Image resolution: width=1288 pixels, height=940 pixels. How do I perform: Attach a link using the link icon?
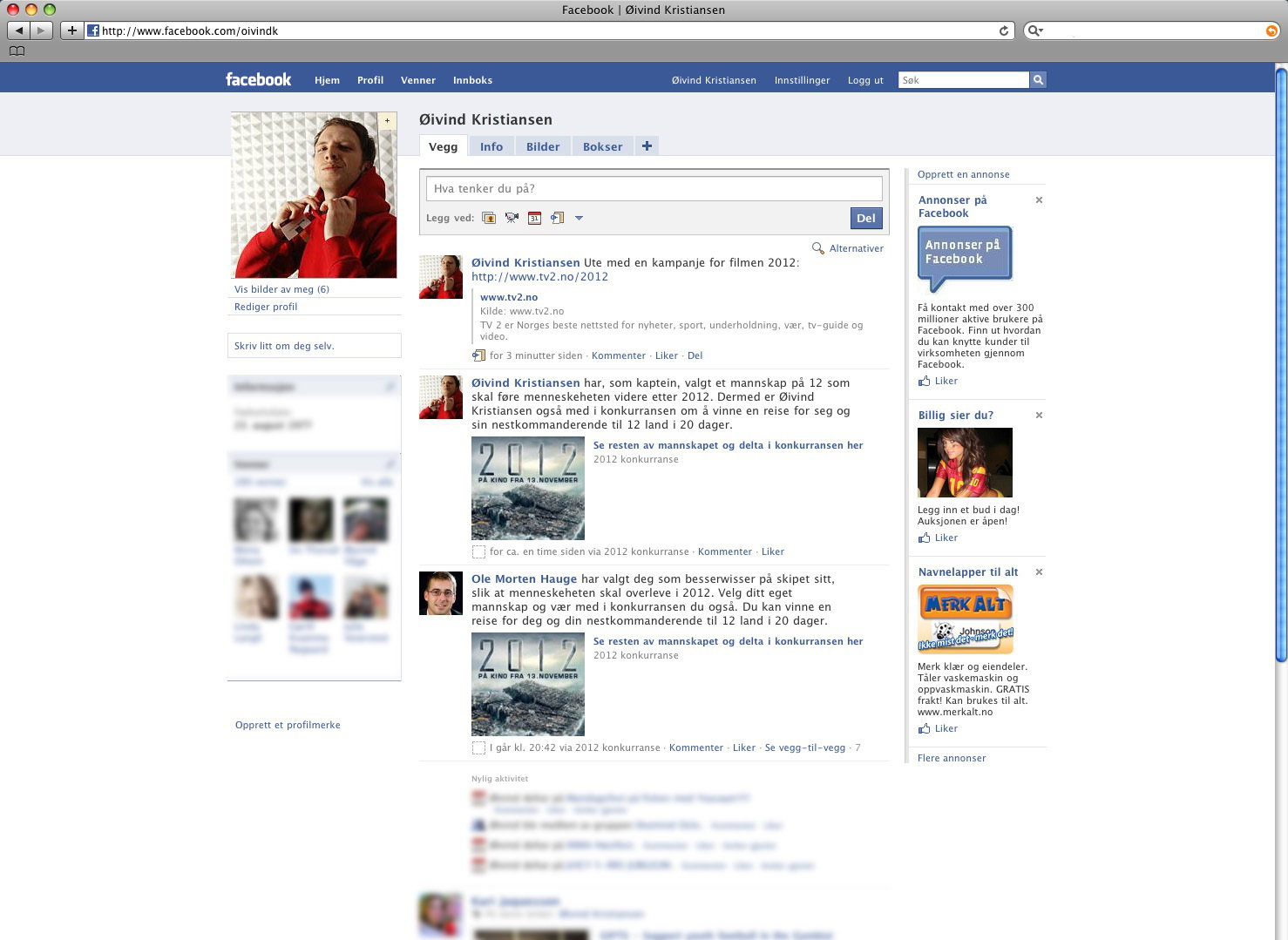(557, 218)
